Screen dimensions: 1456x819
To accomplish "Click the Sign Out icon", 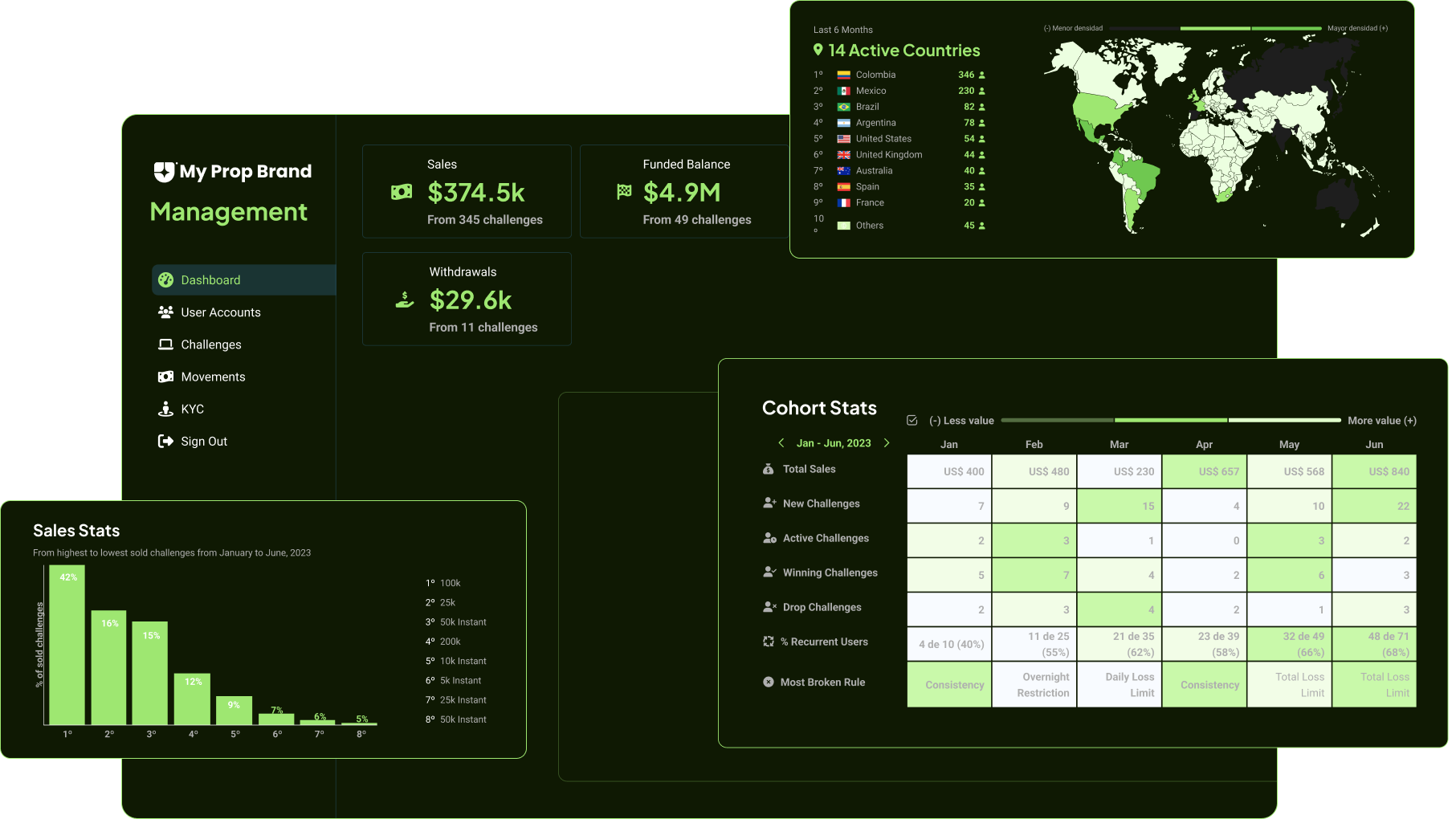I will click(x=166, y=441).
